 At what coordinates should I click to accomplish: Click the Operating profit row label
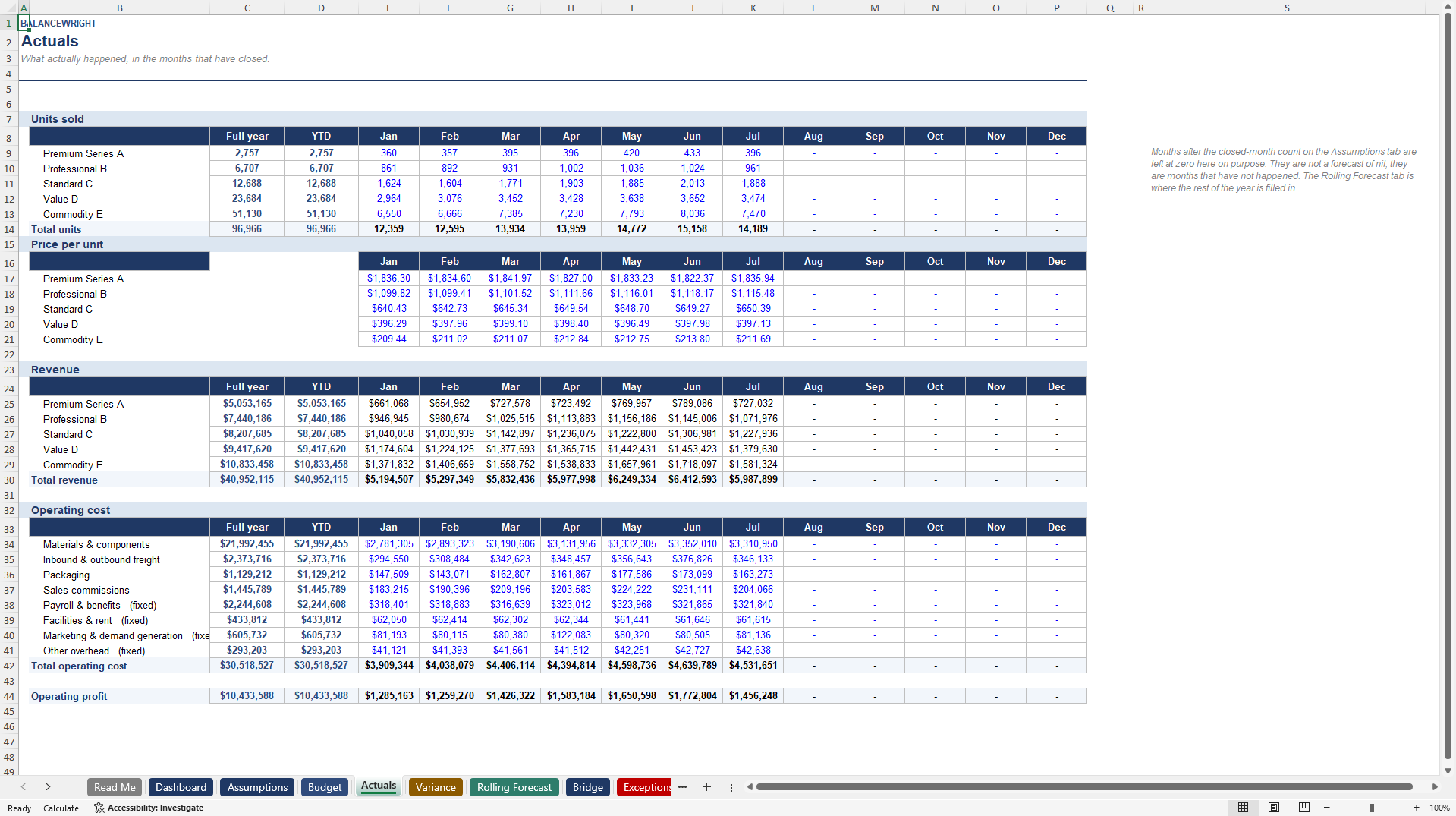(69, 696)
